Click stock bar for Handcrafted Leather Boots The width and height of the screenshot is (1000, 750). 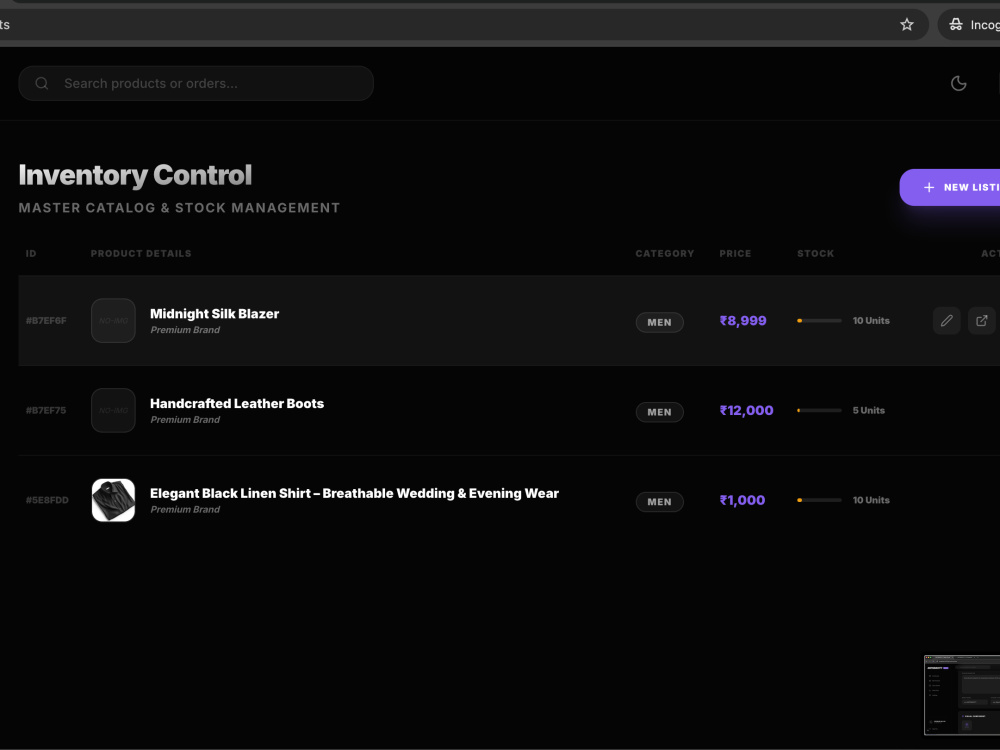pyautogui.click(x=819, y=411)
